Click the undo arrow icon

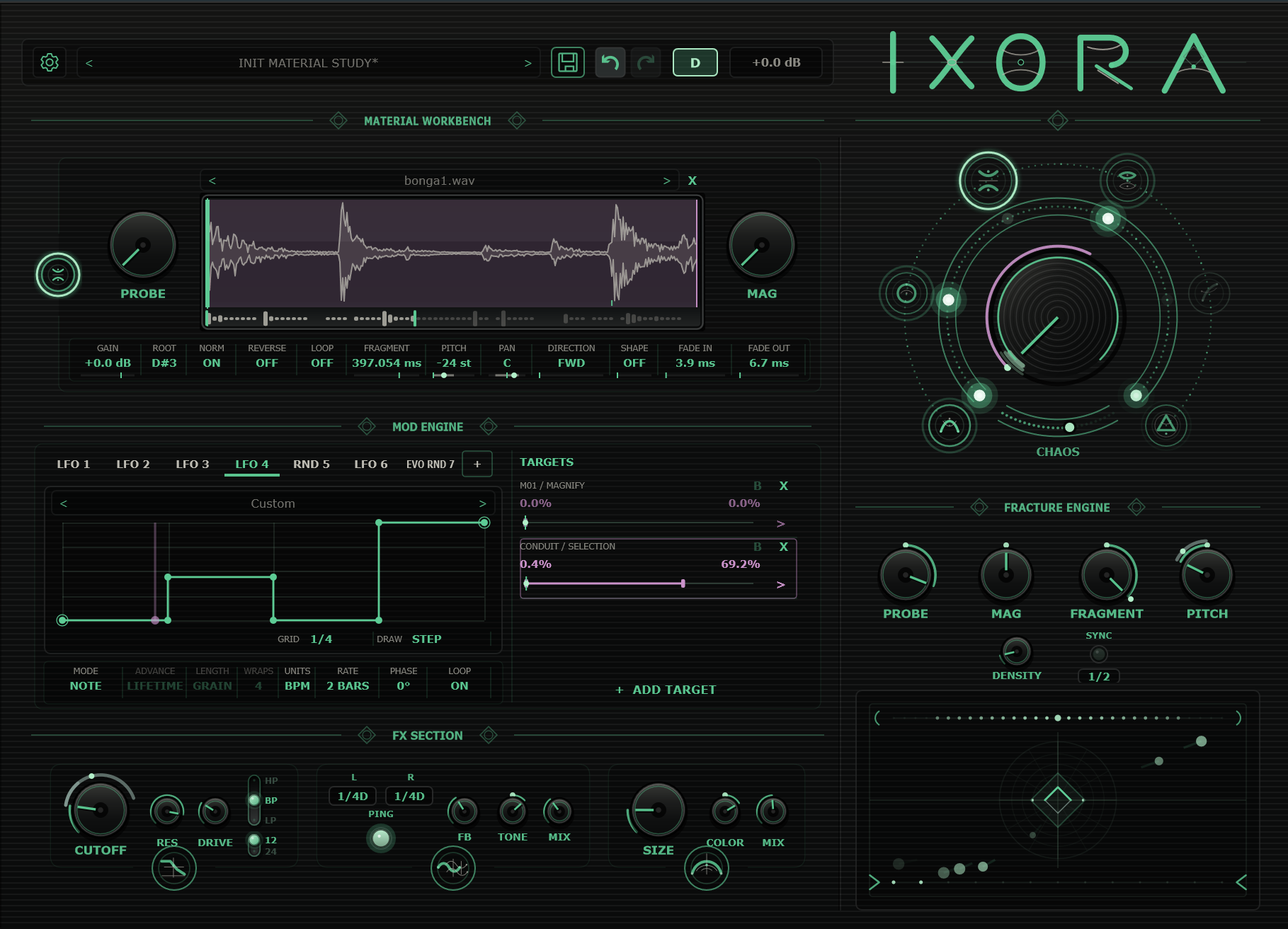pos(610,62)
